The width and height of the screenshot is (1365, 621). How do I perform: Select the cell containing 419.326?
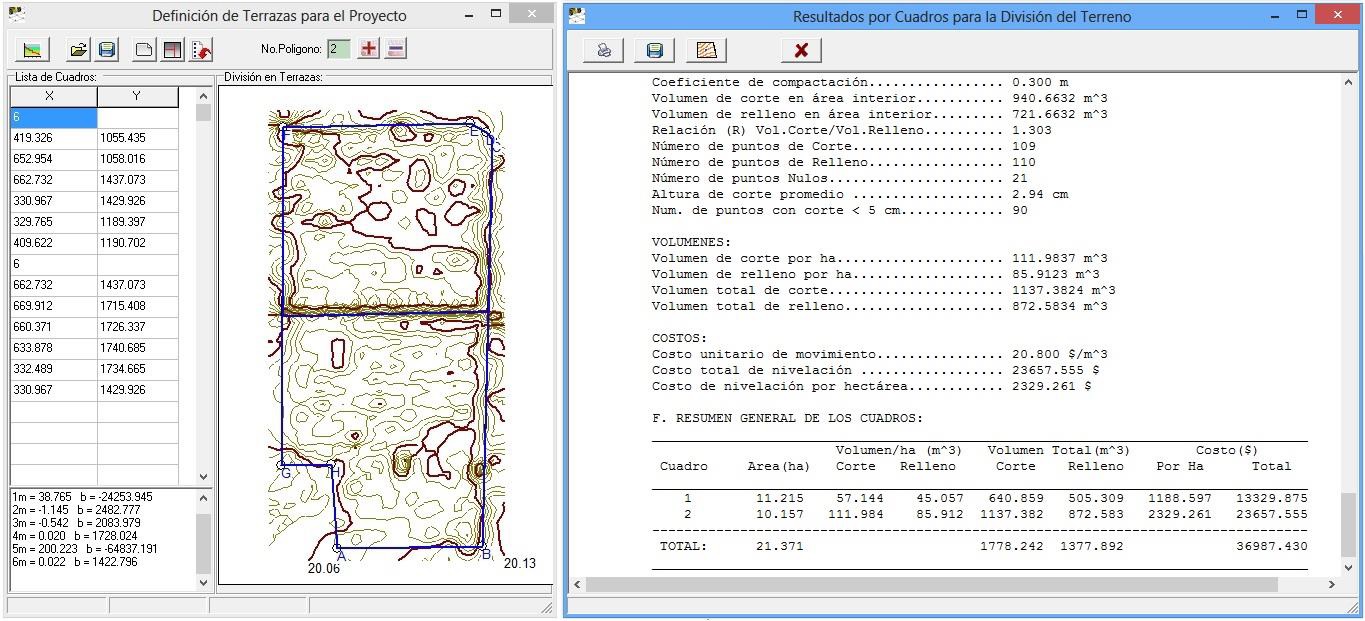[x=53, y=138]
